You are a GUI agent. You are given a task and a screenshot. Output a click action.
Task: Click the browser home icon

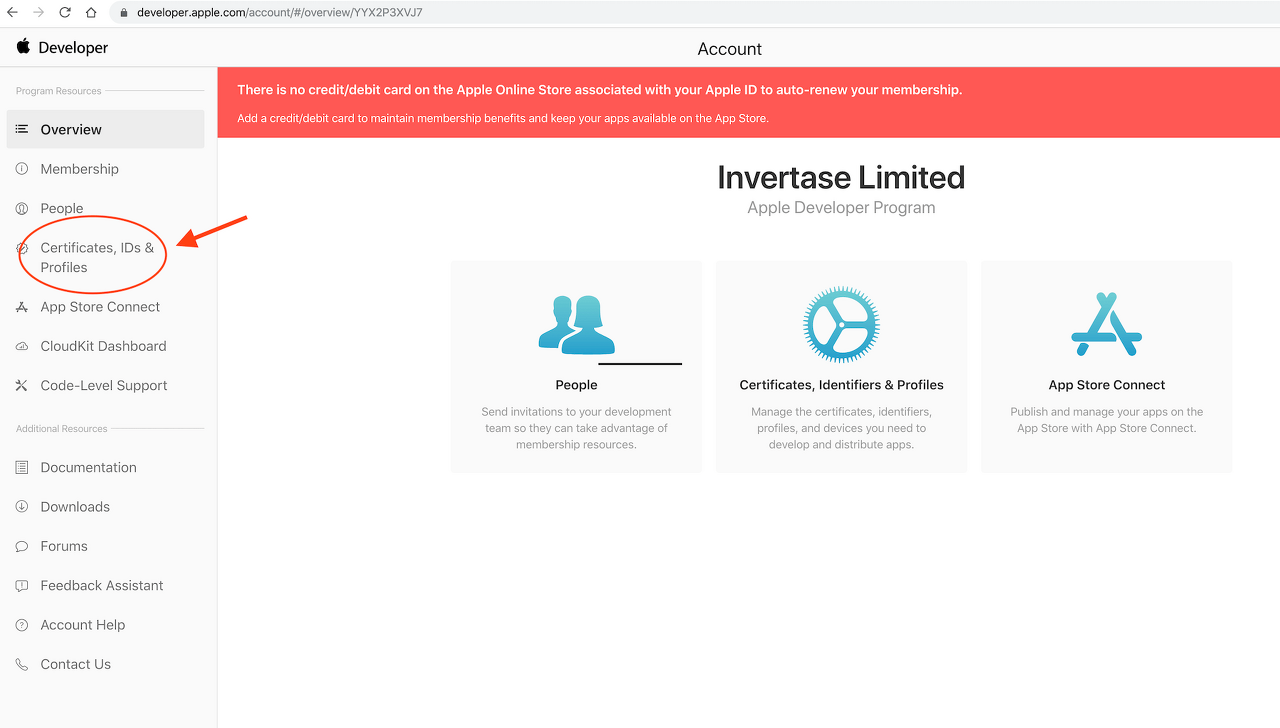pyautogui.click(x=91, y=13)
